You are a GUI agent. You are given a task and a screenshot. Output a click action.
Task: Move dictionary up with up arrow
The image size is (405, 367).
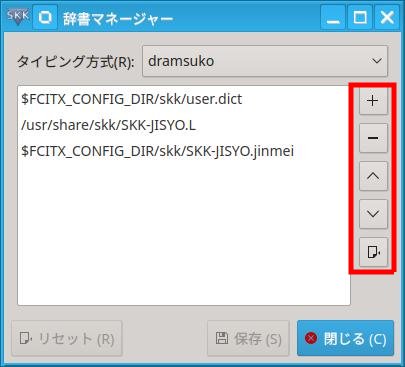pyautogui.click(x=373, y=176)
